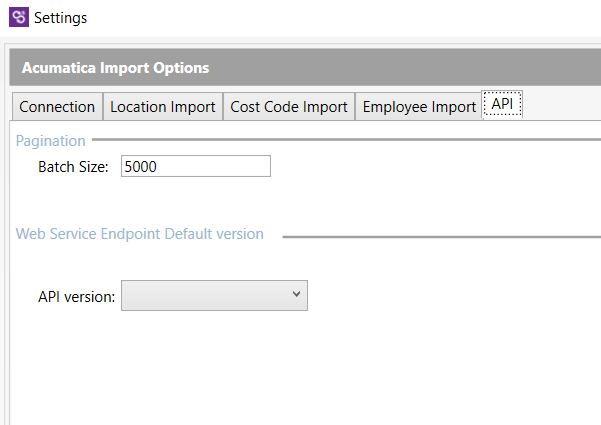Click the Batch Size label

click(x=73, y=167)
